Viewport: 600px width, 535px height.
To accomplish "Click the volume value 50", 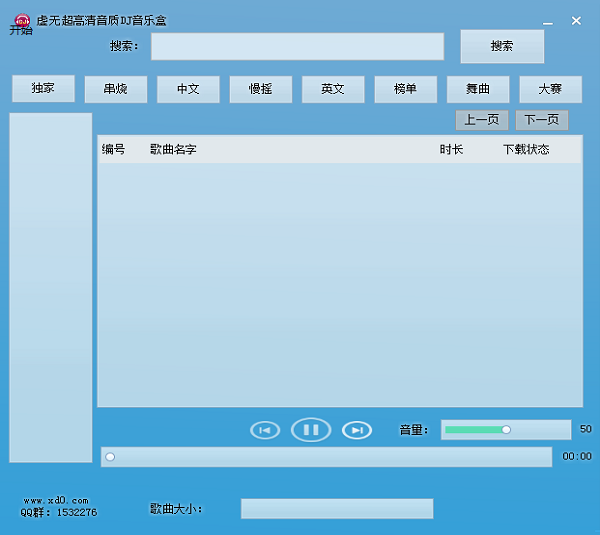I will 586,429.
